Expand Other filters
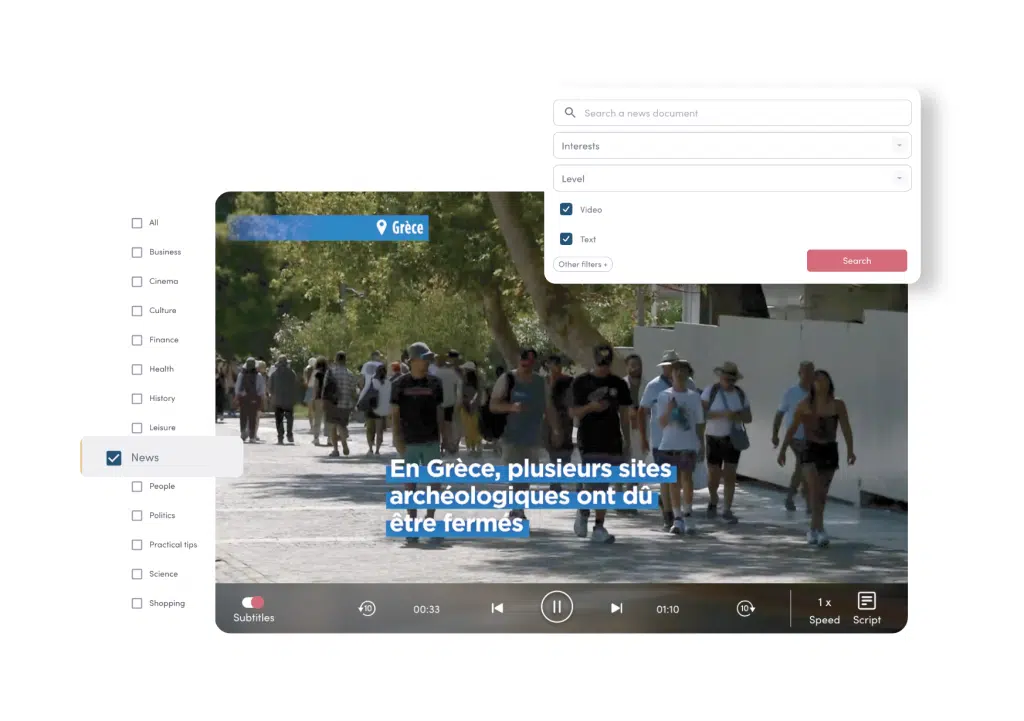 (x=583, y=264)
